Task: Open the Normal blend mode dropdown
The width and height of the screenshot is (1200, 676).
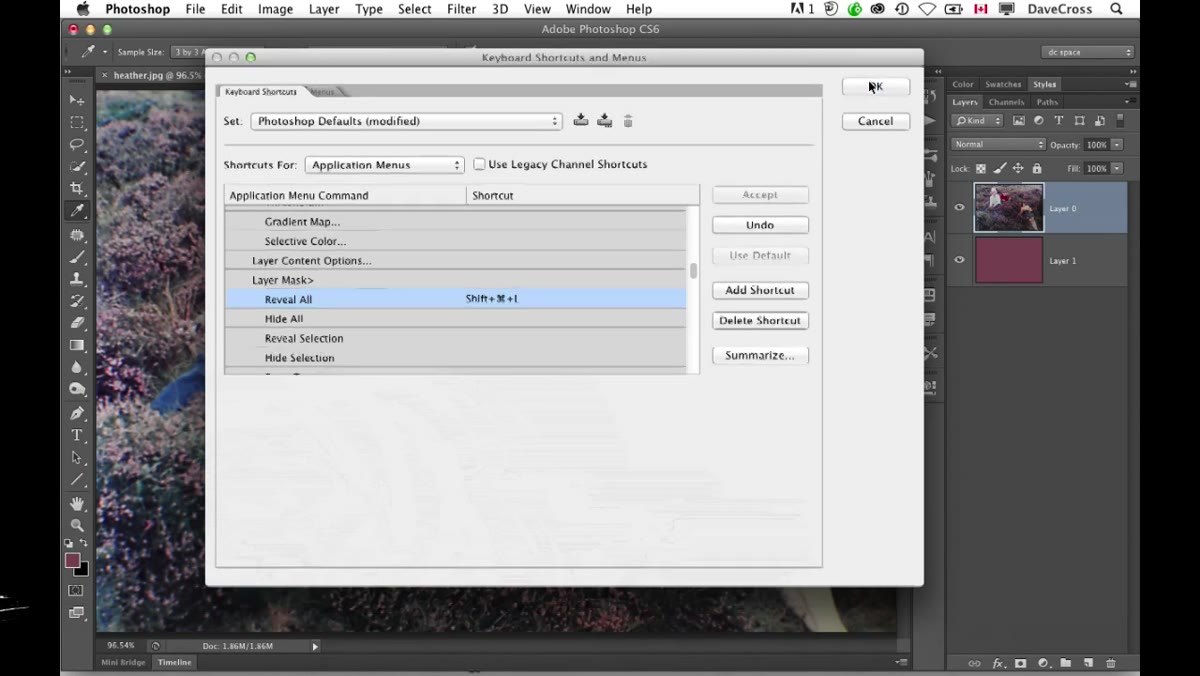Action: (x=998, y=145)
